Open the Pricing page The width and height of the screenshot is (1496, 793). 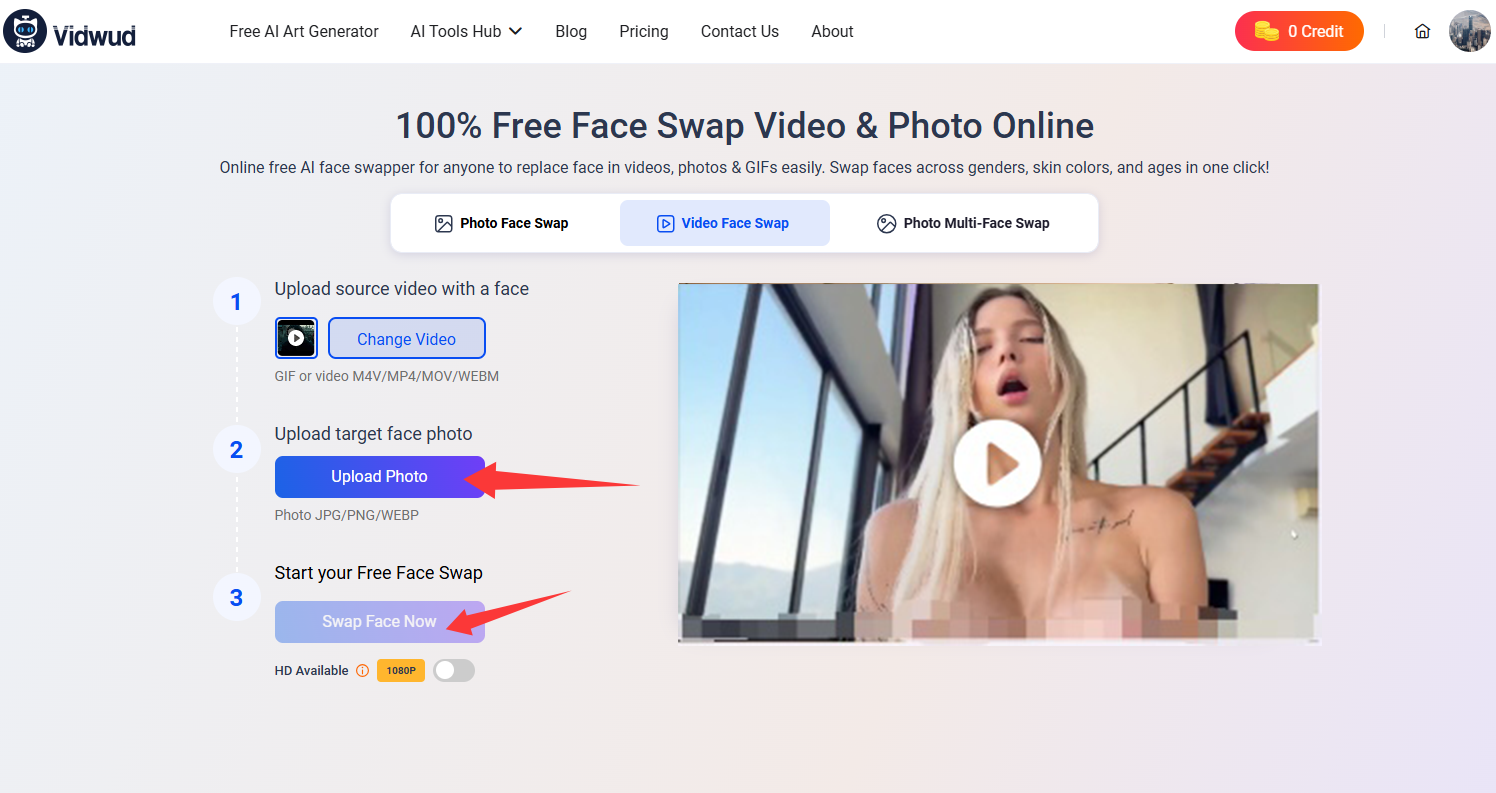pyautogui.click(x=644, y=32)
